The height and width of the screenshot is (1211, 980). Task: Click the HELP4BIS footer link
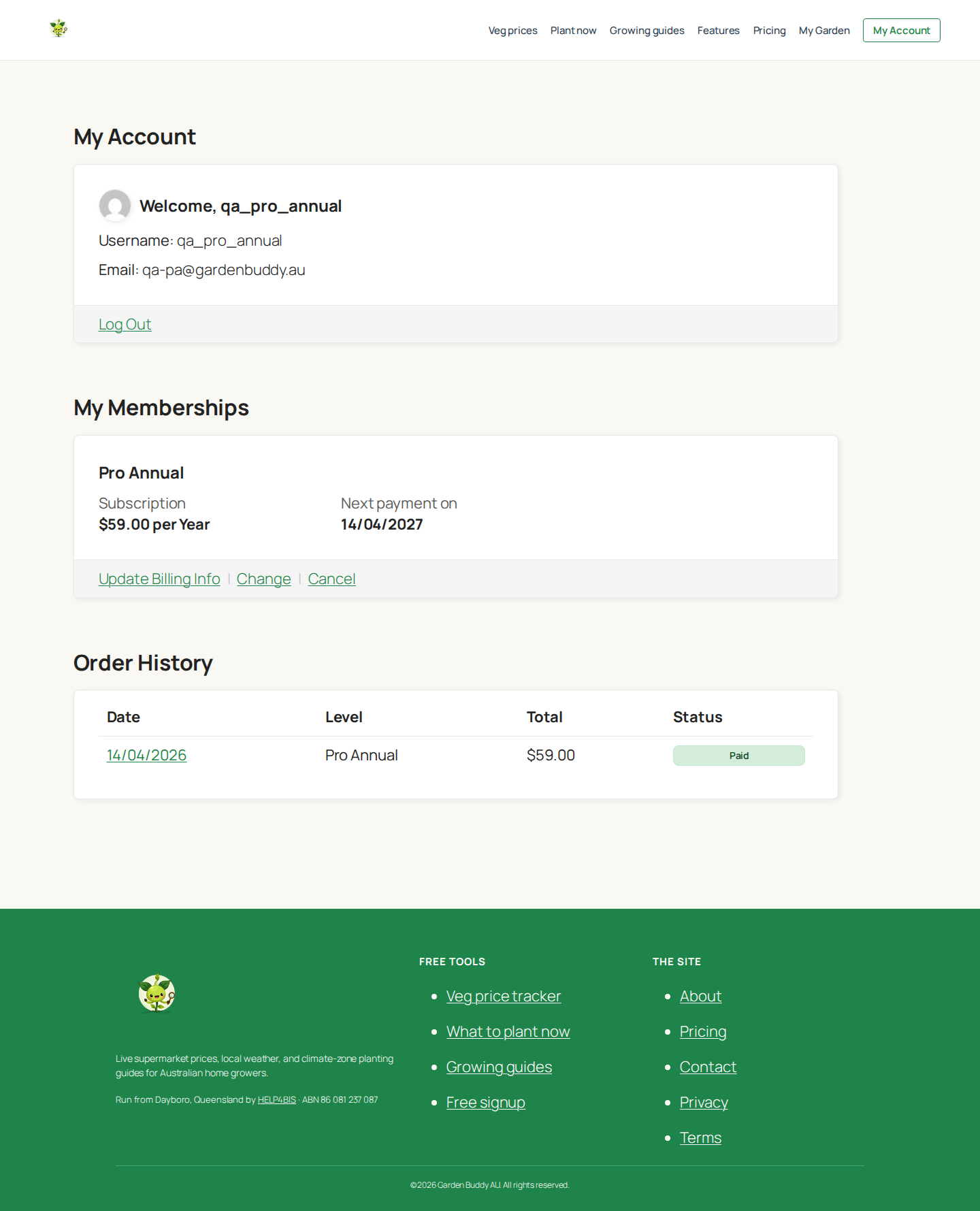pos(276,1100)
